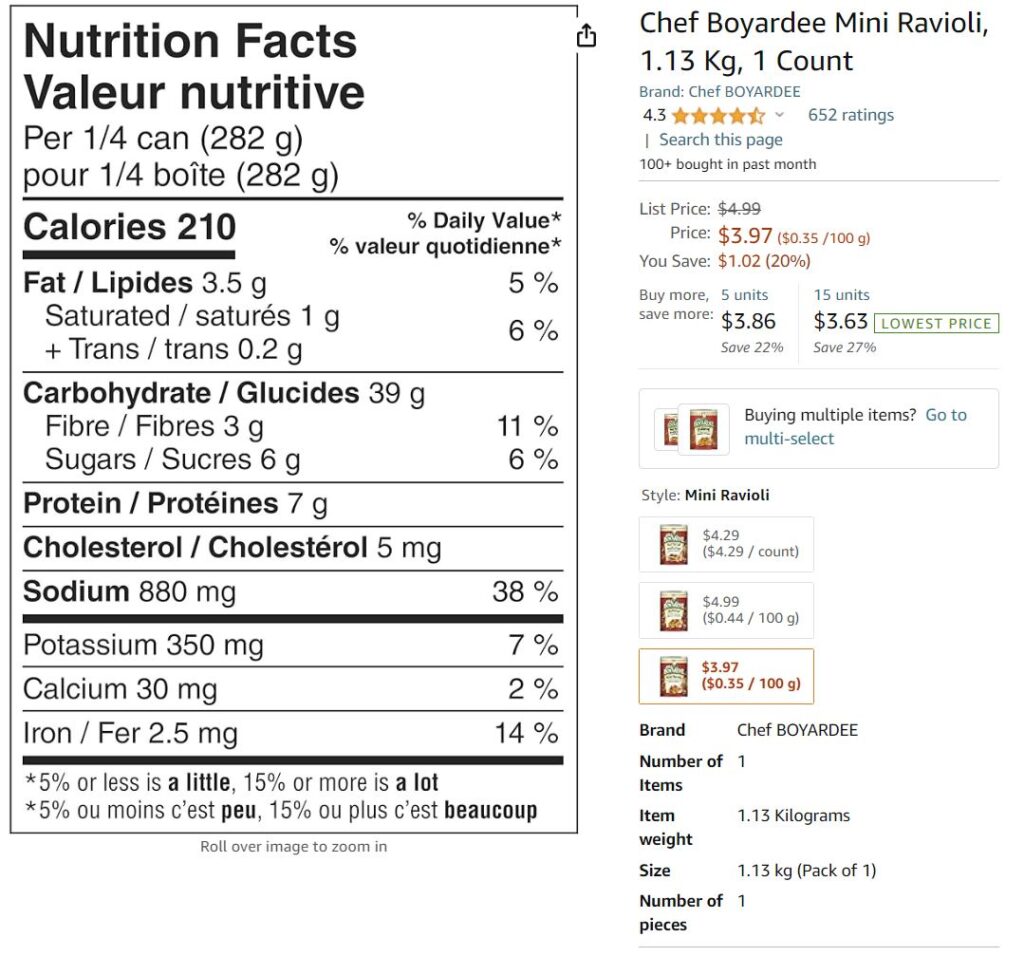
Task: Select the highlighted $3.97 Mini Ravioli style
Action: [x=726, y=676]
